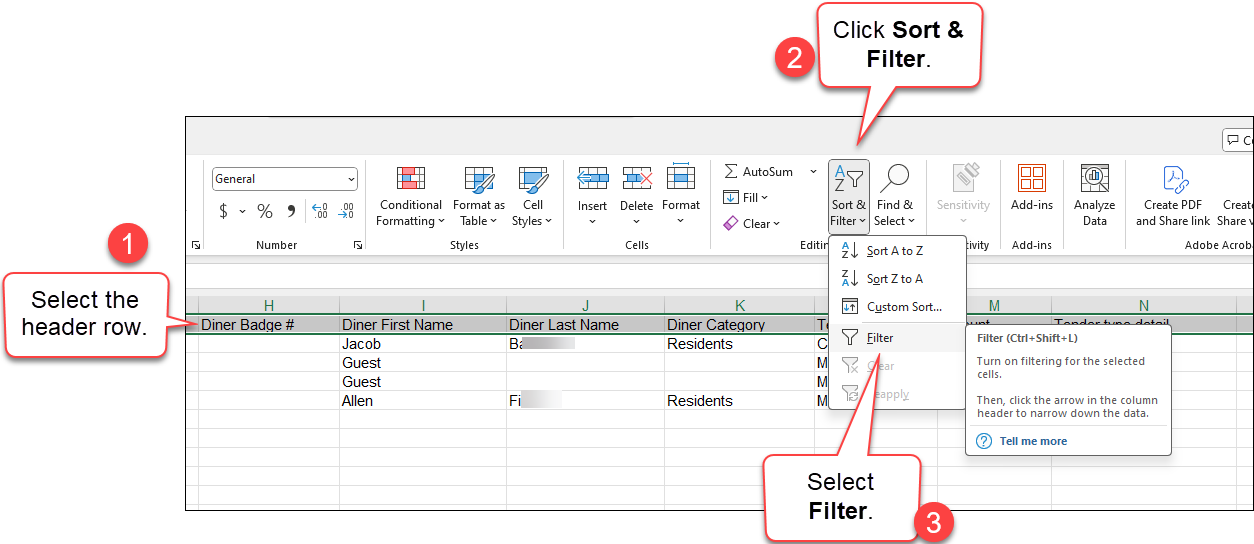Click Create PDF and Share link
Viewport: 1254px width, 544px height.
click(1173, 196)
